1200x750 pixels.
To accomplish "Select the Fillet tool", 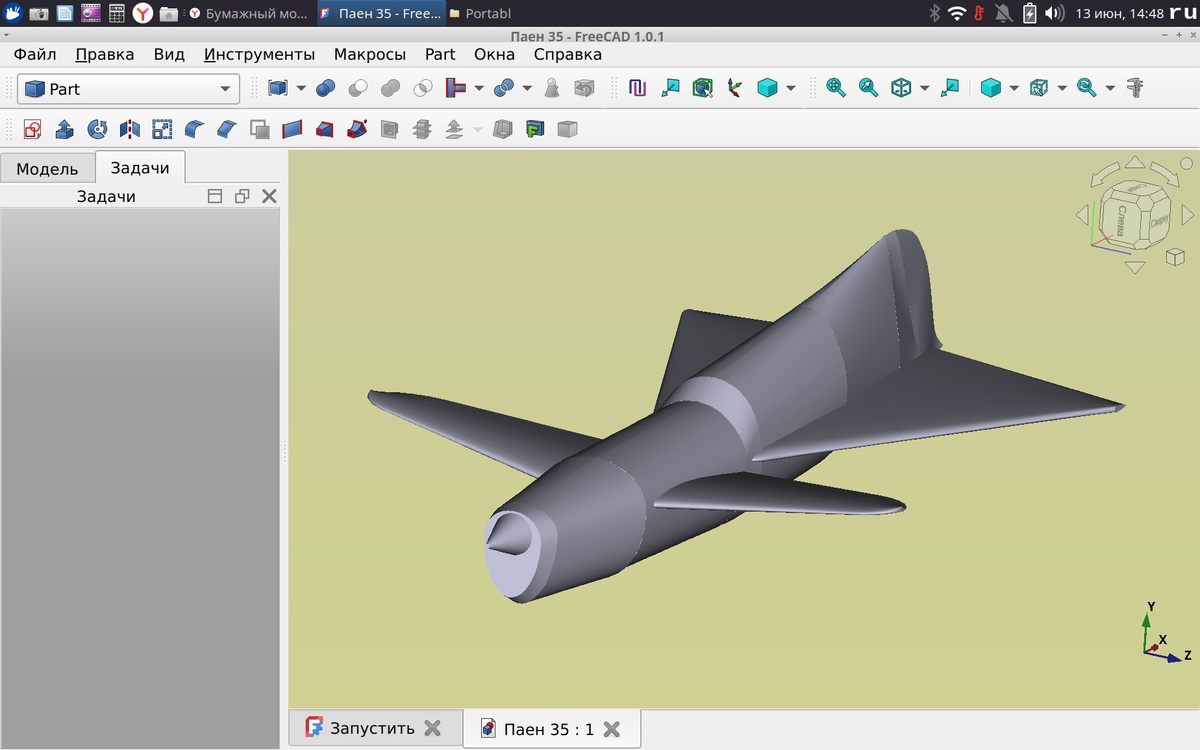I will tap(195, 129).
